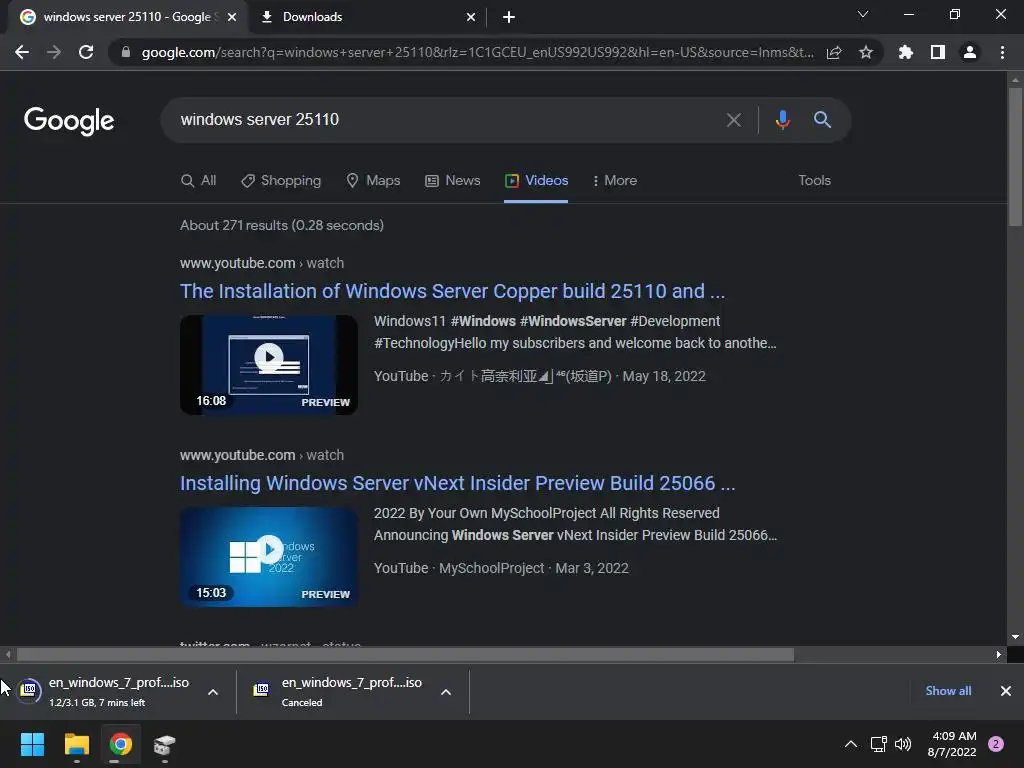Open the search Tools options
The width and height of the screenshot is (1024, 768).
pyautogui.click(x=814, y=181)
